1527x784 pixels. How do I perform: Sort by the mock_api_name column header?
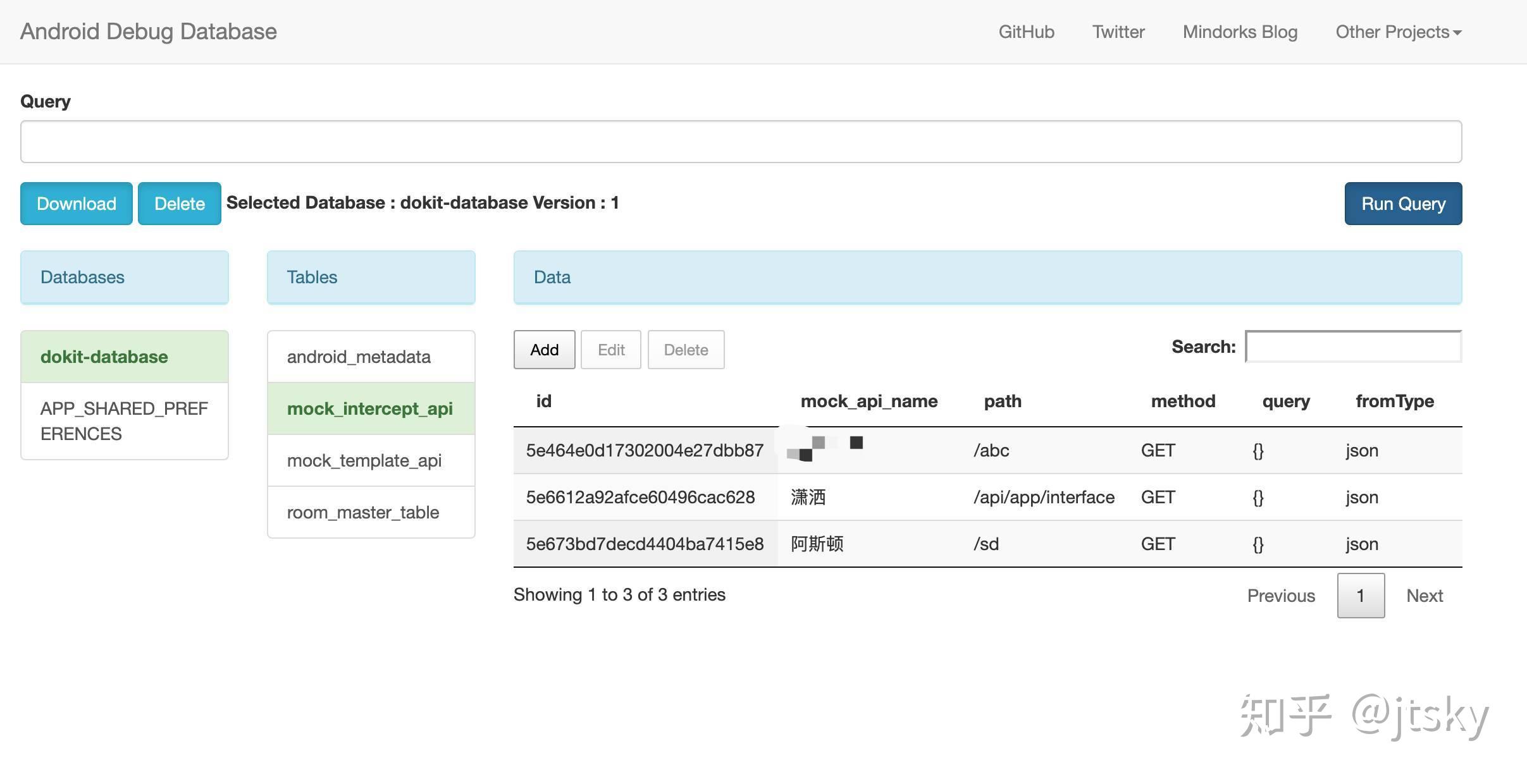[x=869, y=401]
